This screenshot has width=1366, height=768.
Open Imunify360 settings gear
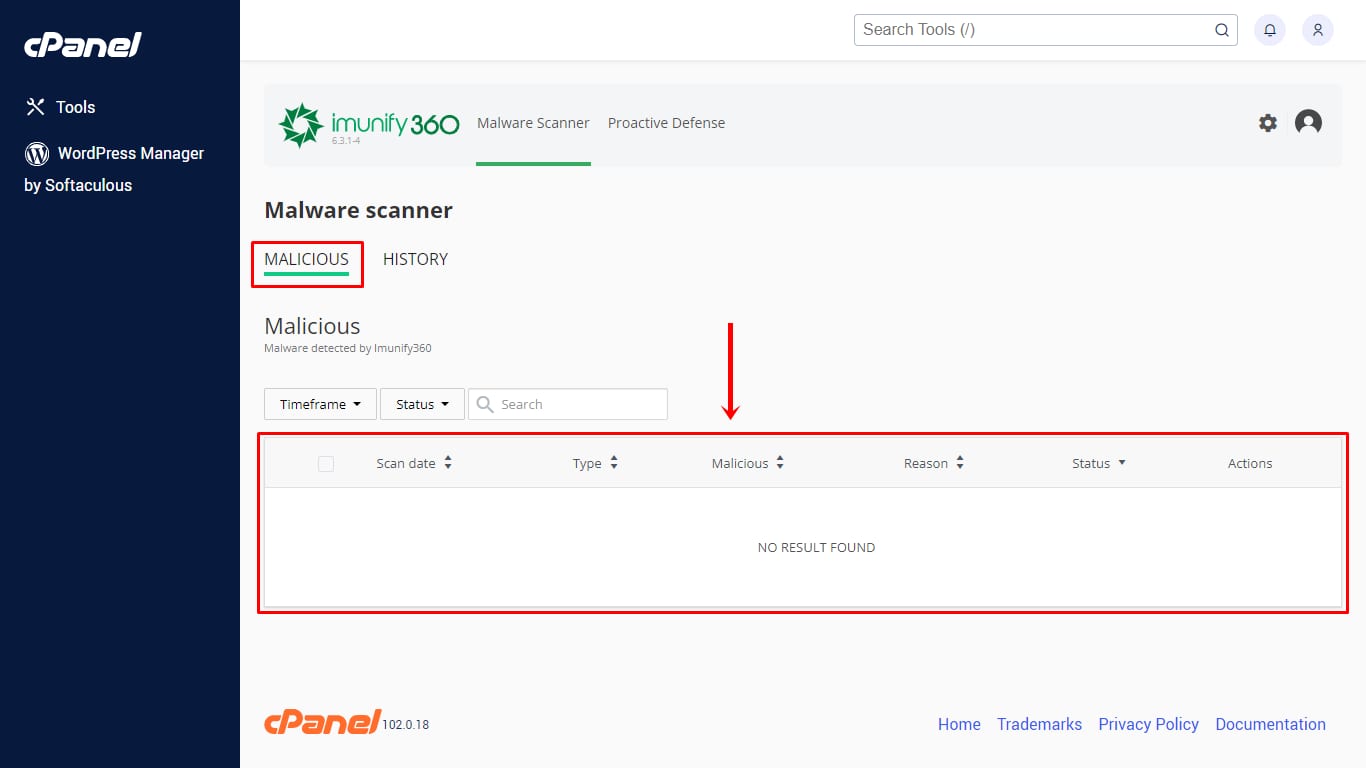[1268, 123]
